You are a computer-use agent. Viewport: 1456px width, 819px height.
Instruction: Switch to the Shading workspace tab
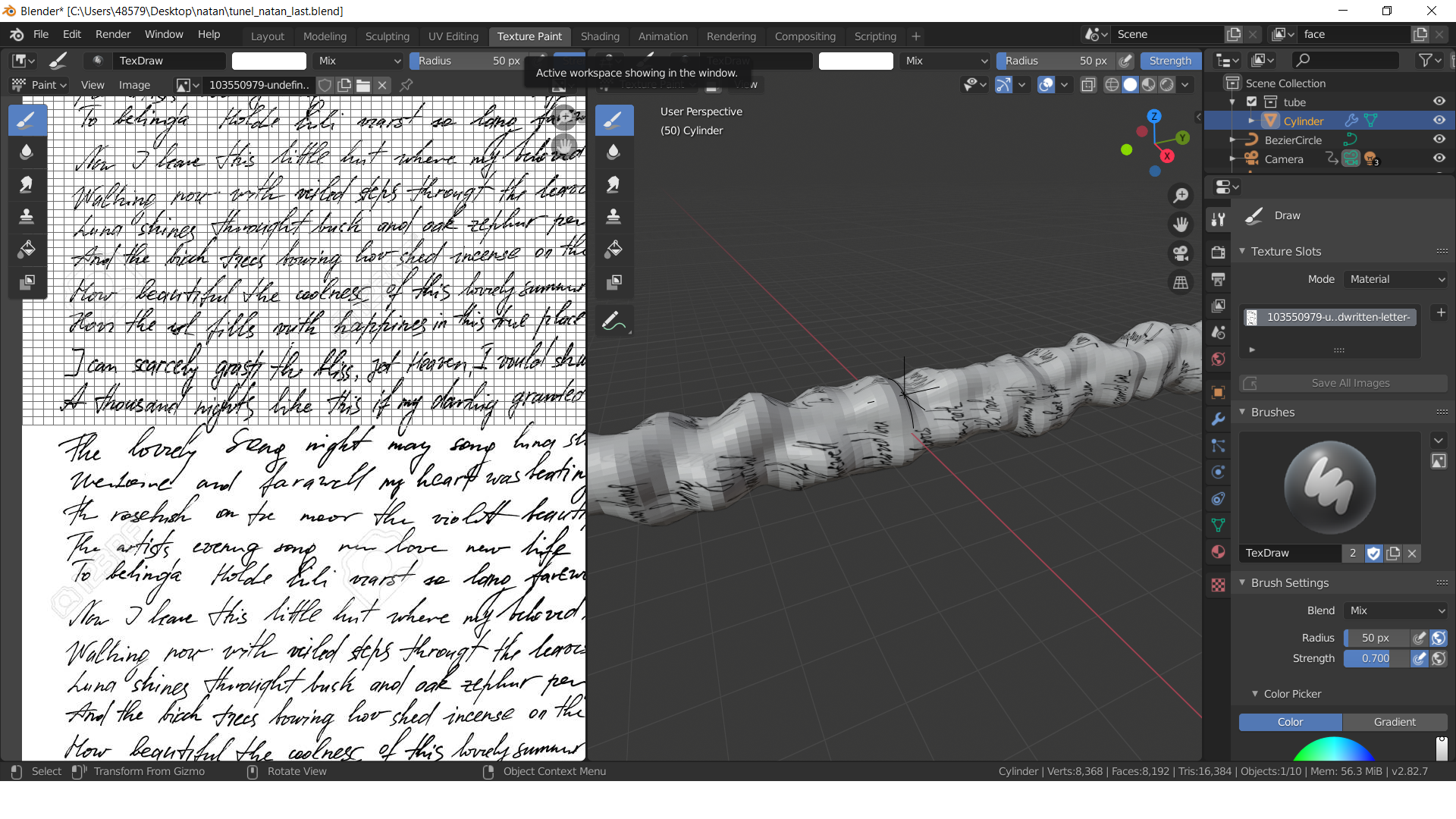(x=600, y=36)
